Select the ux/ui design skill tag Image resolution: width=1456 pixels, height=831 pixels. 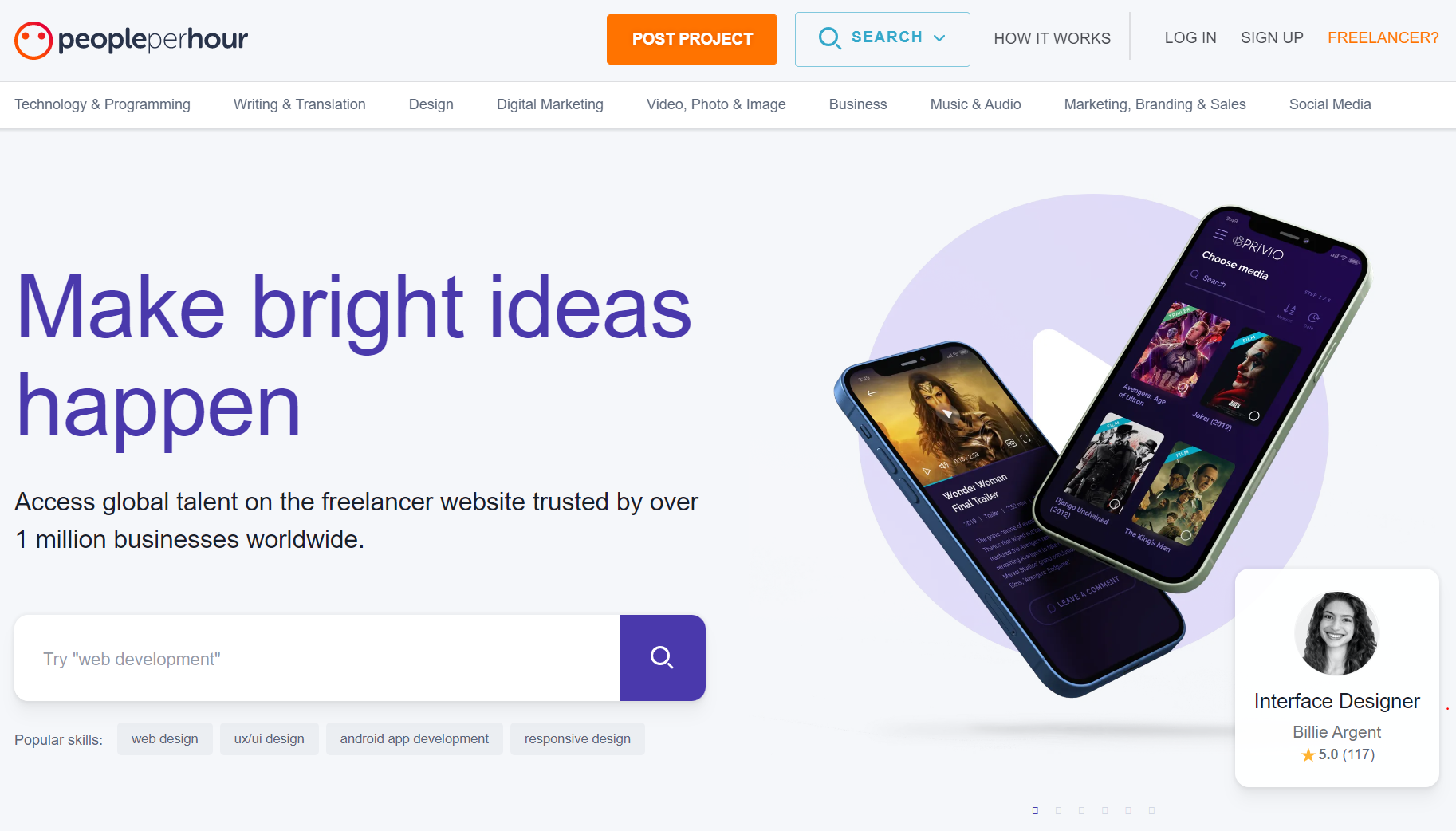[x=270, y=738]
